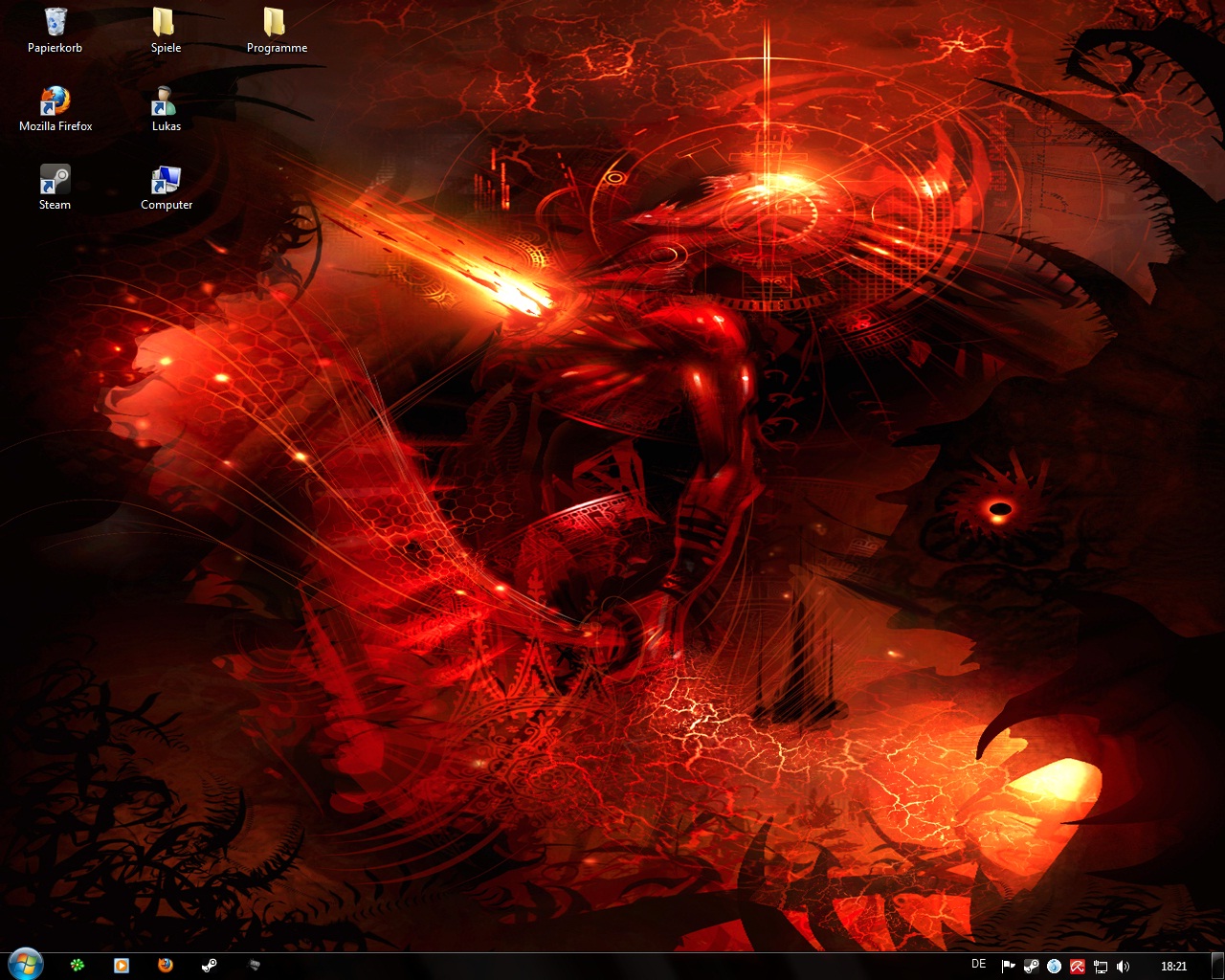Open Steam from the taskbar quick launch

pos(210,966)
